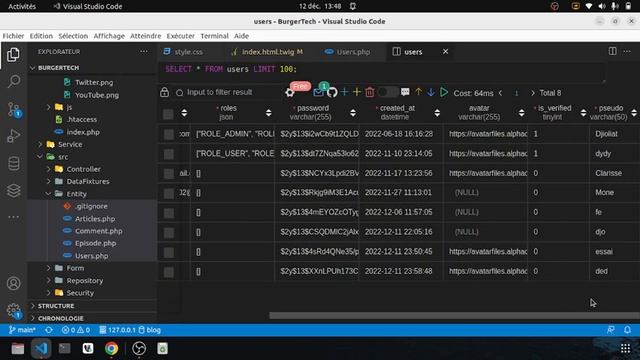The height and width of the screenshot is (360, 640).
Task: Switch to the style.css tab
Action: 188,52
